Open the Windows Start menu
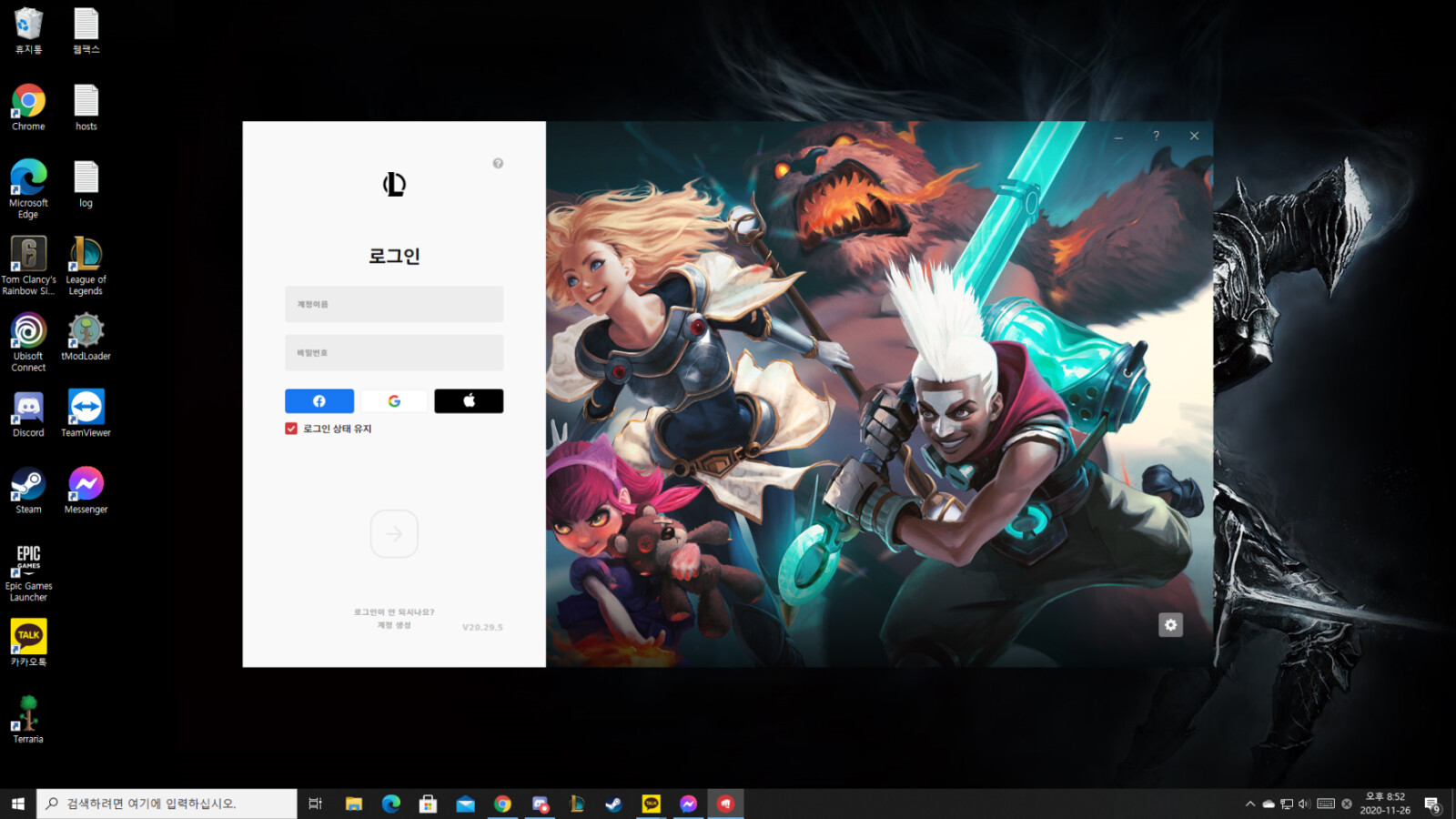This screenshot has width=1456, height=819. tap(18, 804)
